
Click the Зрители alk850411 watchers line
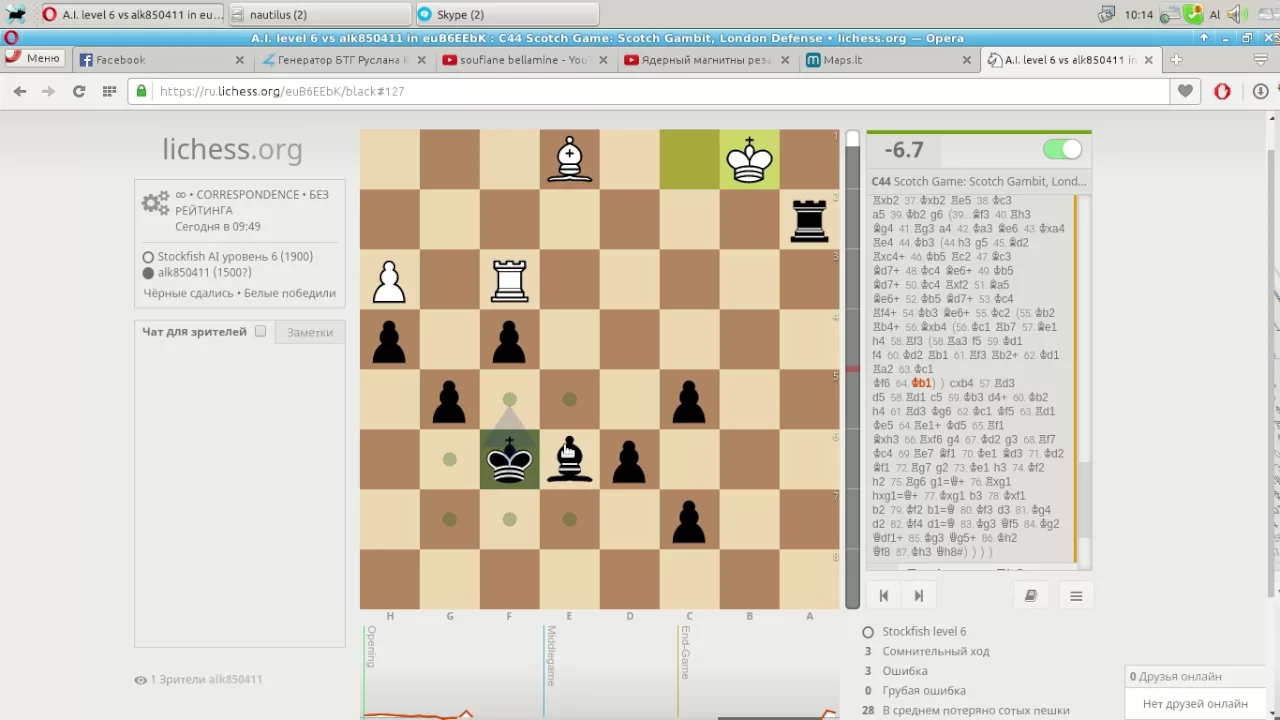(x=199, y=679)
